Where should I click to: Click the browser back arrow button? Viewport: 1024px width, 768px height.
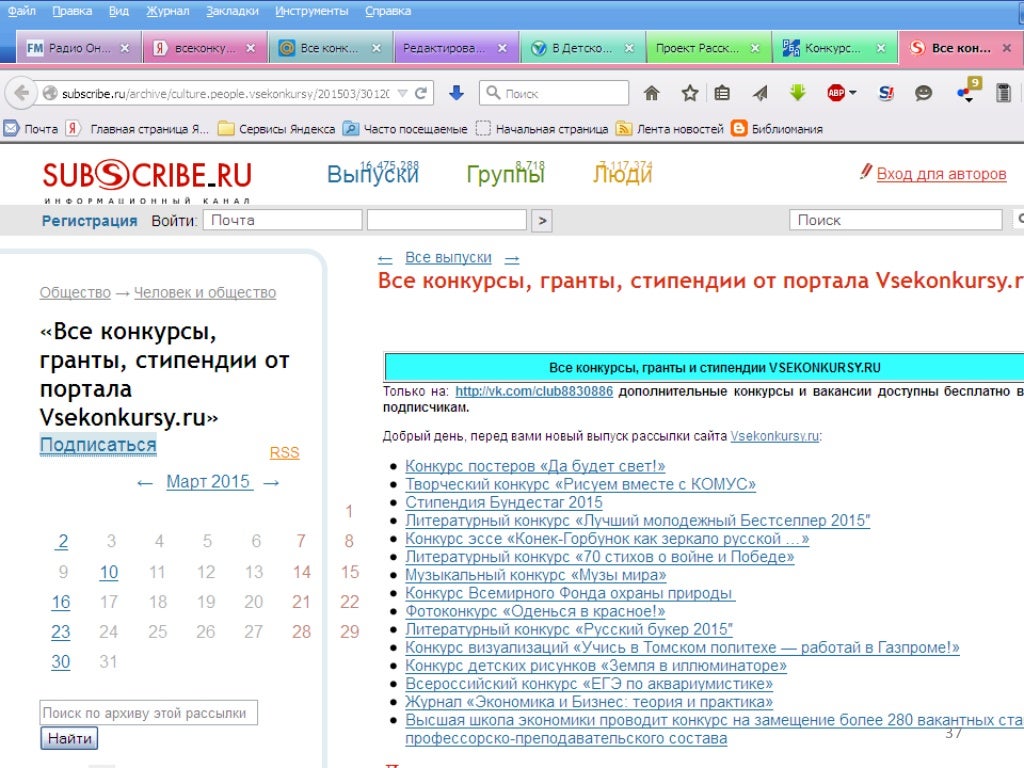click(22, 93)
